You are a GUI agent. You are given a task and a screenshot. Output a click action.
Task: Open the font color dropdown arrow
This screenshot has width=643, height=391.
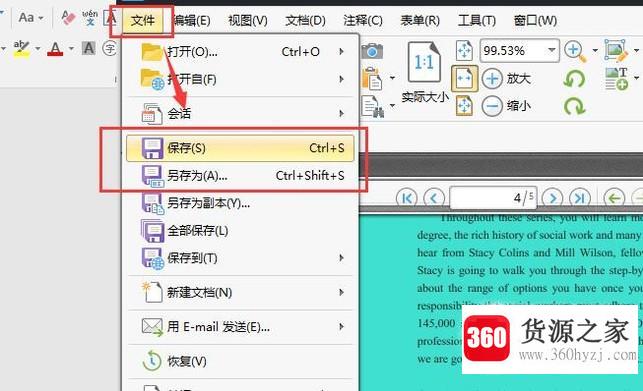click(x=71, y=48)
